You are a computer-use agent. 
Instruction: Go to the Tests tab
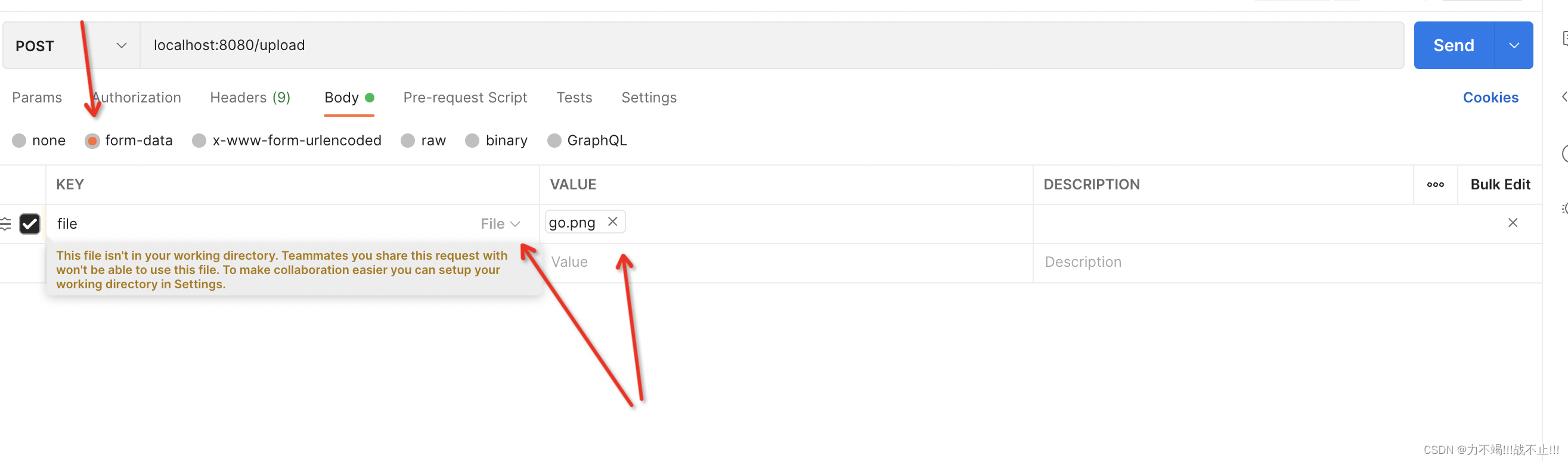pyautogui.click(x=574, y=98)
